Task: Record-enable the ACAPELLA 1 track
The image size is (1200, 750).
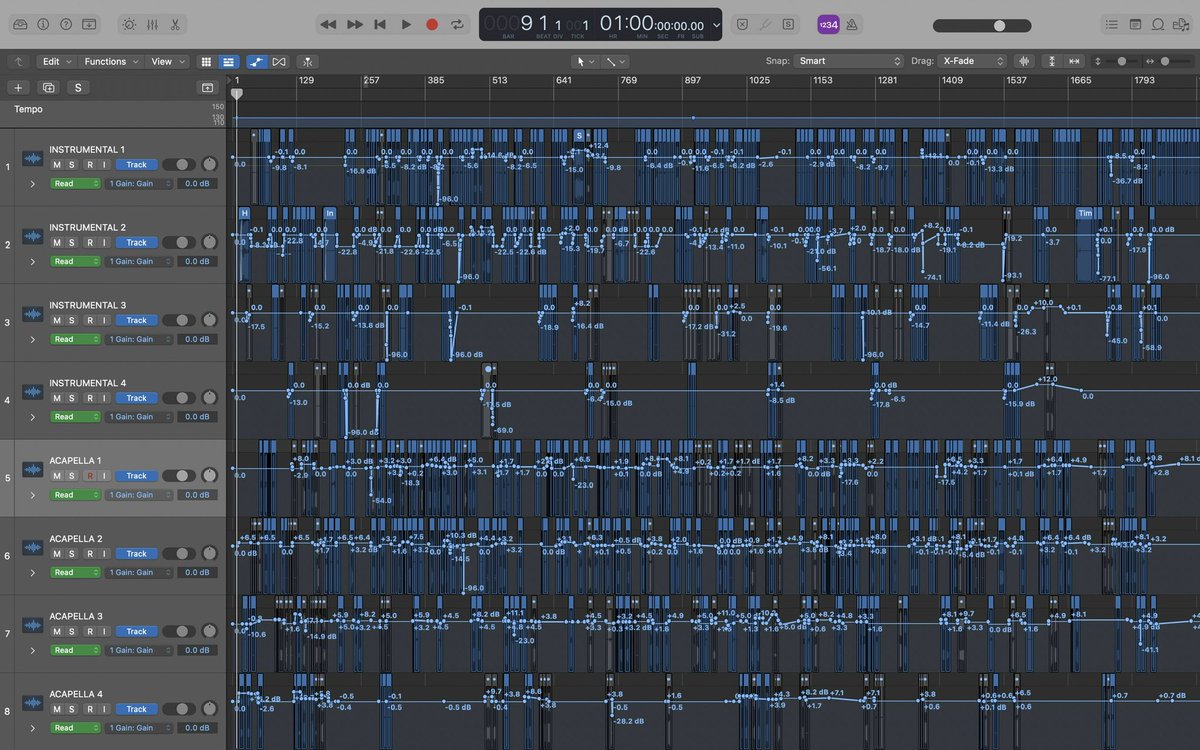Action: (x=89, y=476)
